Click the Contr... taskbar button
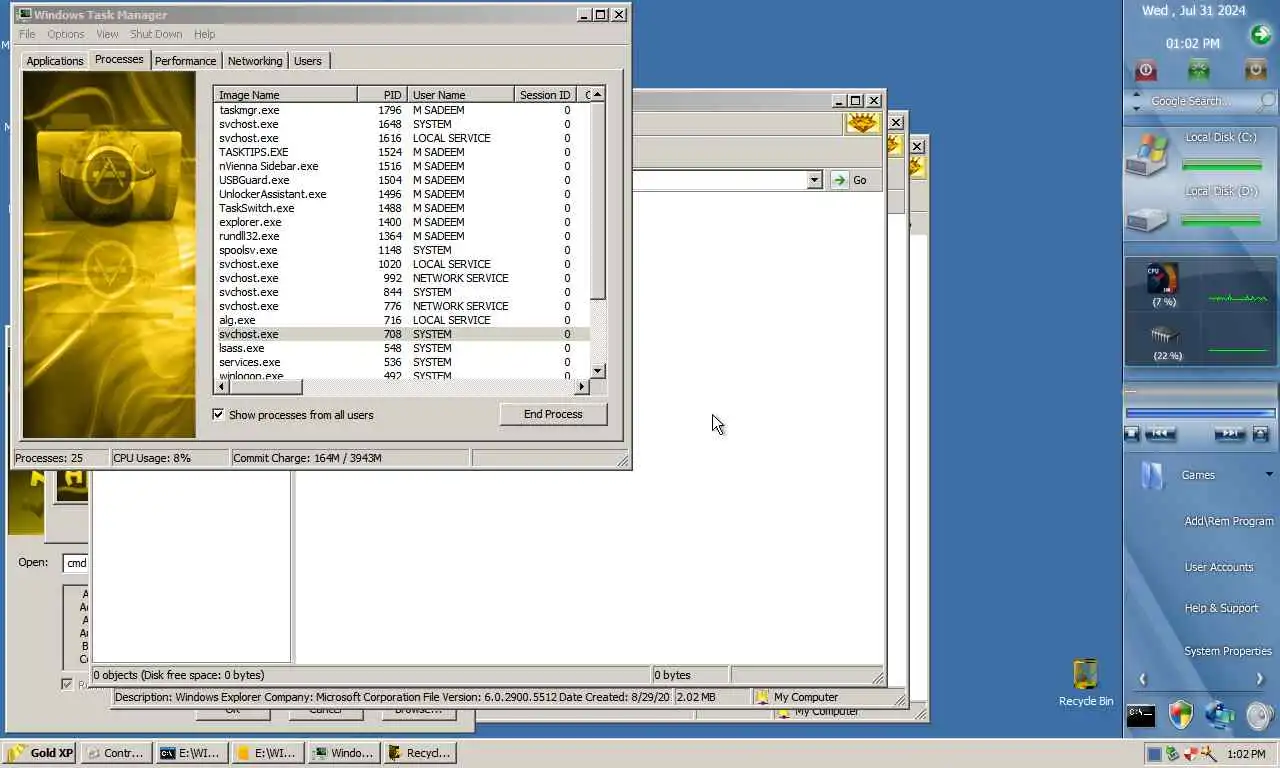Image resolution: width=1280 pixels, height=768 pixels. point(116,753)
